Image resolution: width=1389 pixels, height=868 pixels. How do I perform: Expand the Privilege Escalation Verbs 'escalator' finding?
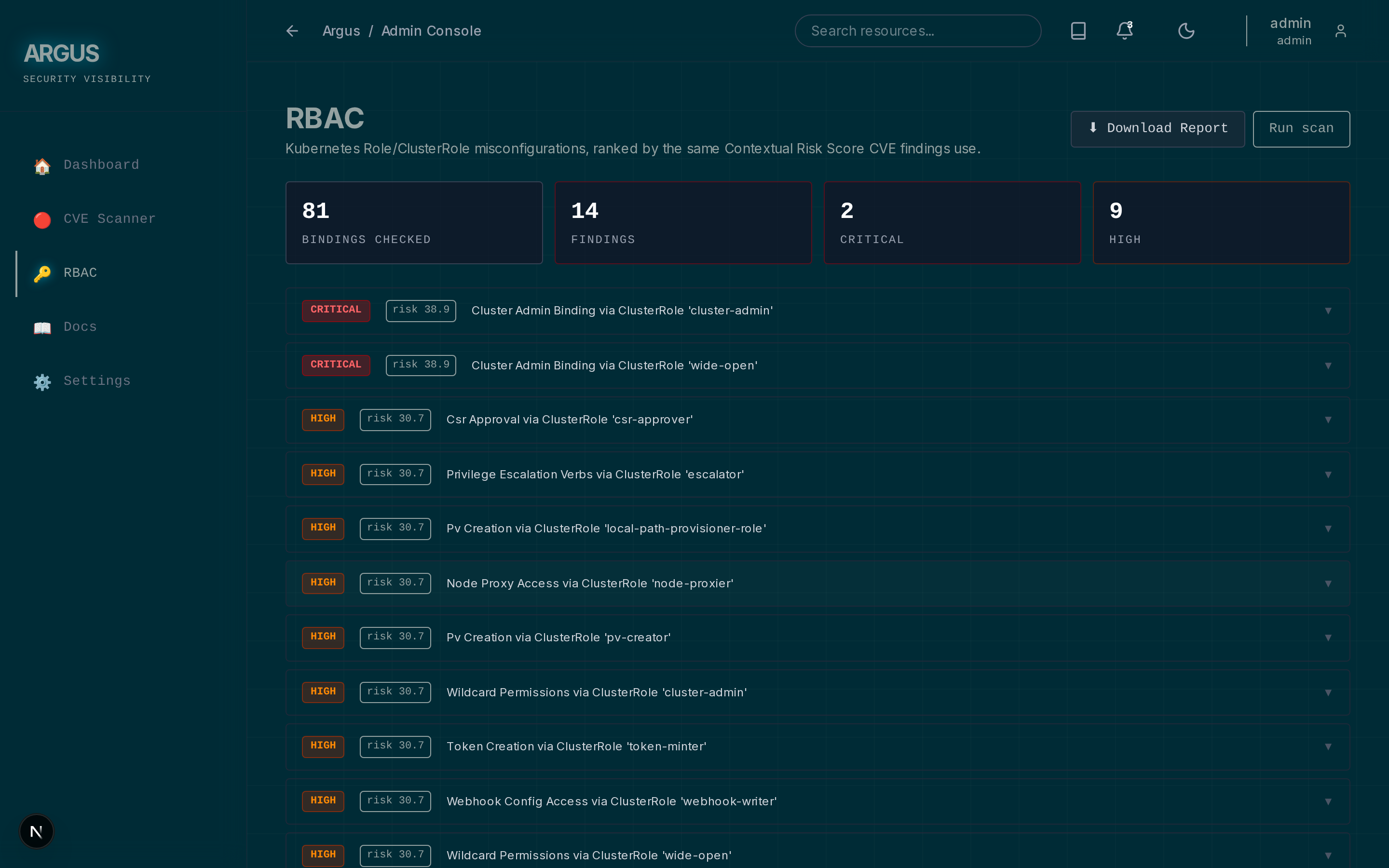pyautogui.click(x=817, y=475)
